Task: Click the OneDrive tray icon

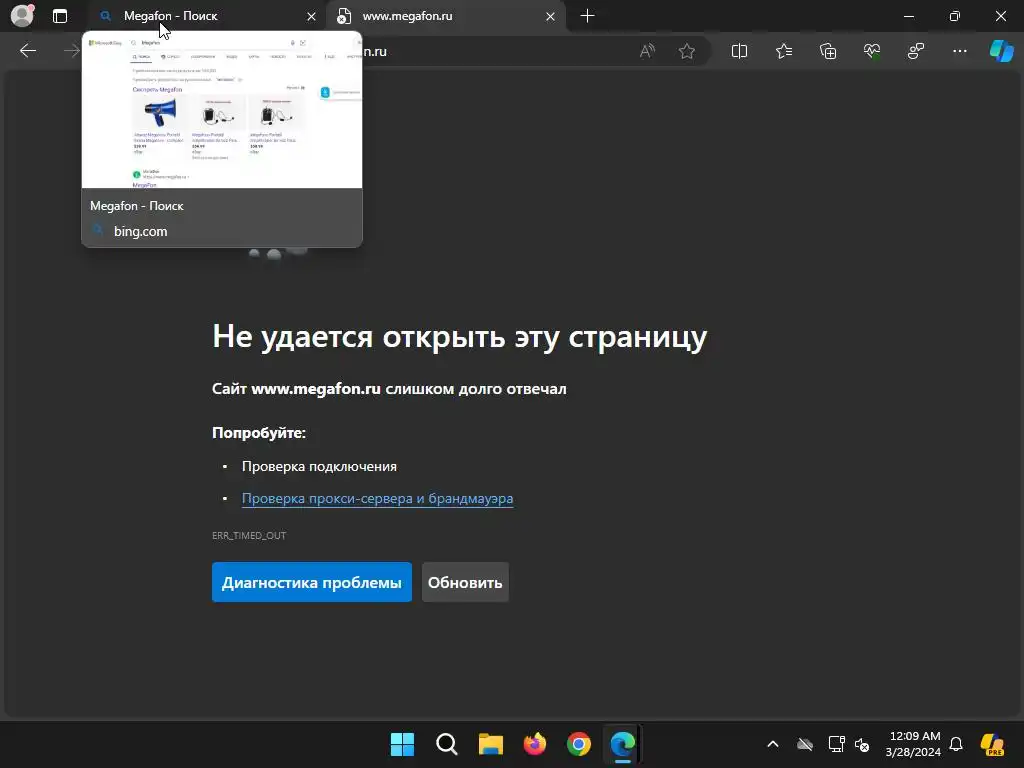Action: pyautogui.click(x=805, y=744)
